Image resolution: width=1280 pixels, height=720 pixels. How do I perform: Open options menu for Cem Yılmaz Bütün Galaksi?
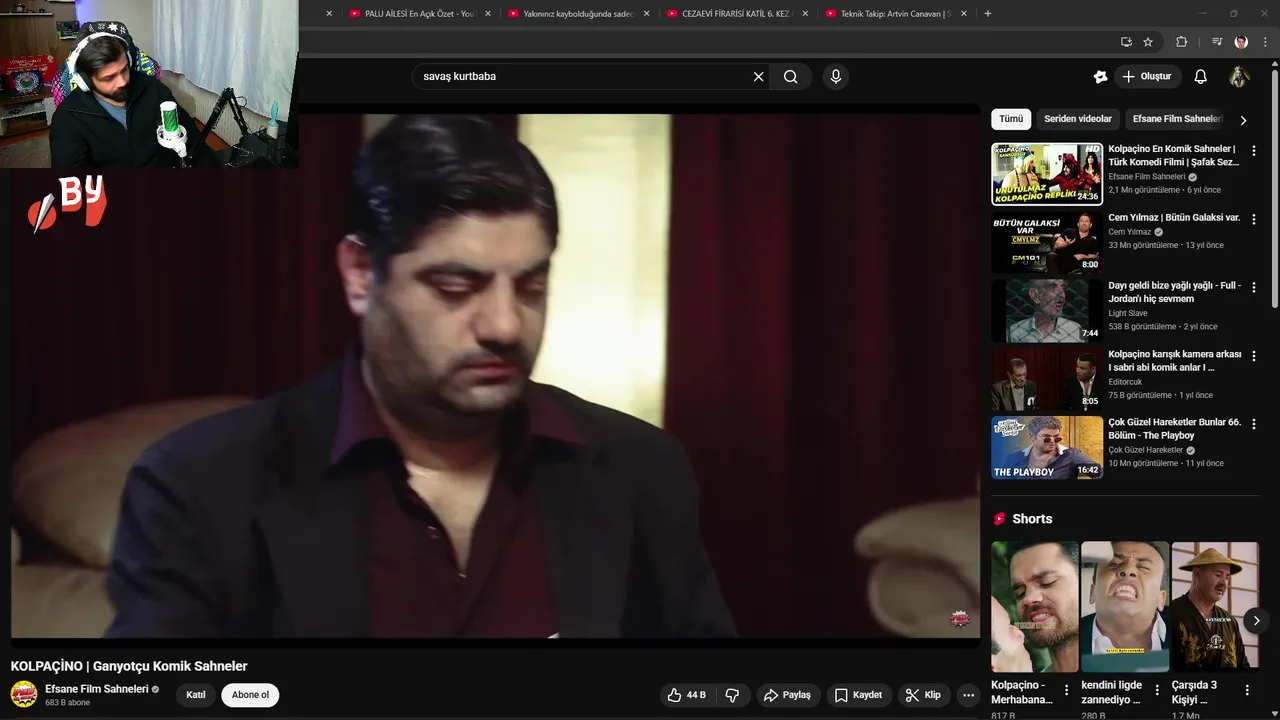1254,219
